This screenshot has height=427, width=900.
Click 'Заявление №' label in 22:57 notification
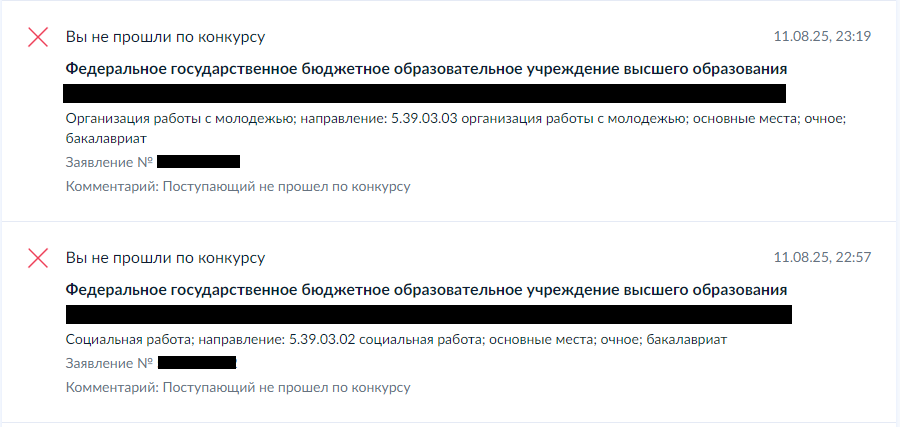tap(108, 362)
